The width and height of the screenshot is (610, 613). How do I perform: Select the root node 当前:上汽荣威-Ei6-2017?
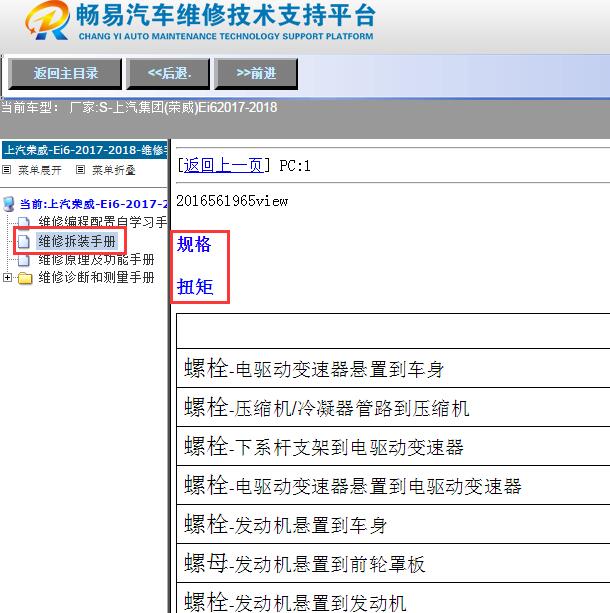click(x=93, y=204)
